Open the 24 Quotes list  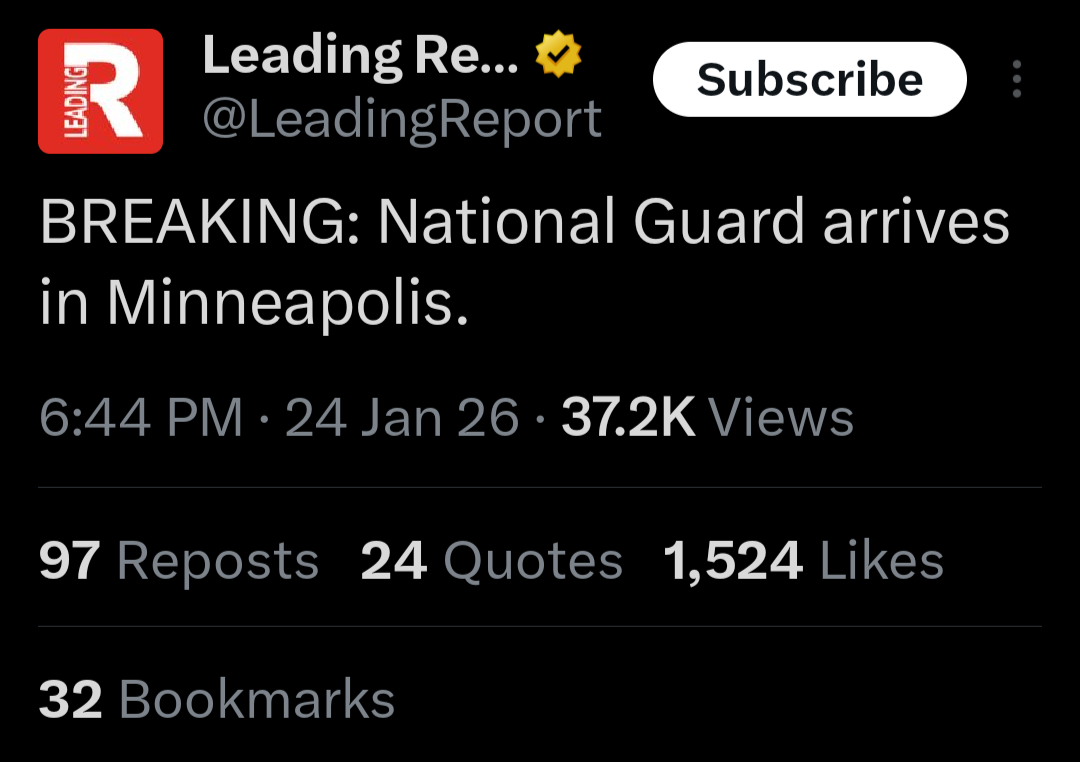[x=492, y=561]
